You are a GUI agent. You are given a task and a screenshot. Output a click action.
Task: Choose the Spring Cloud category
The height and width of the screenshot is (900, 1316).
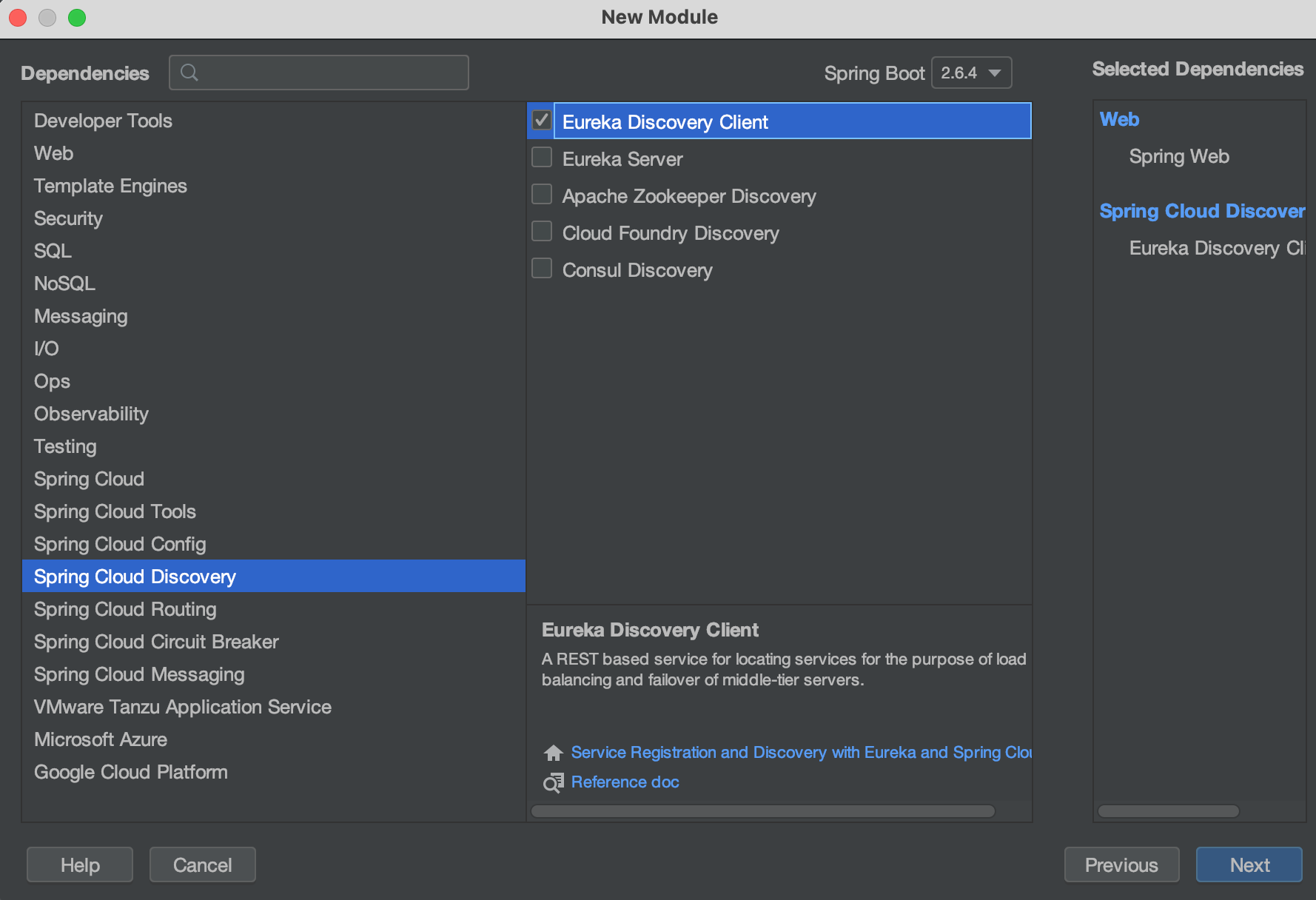pos(274,479)
